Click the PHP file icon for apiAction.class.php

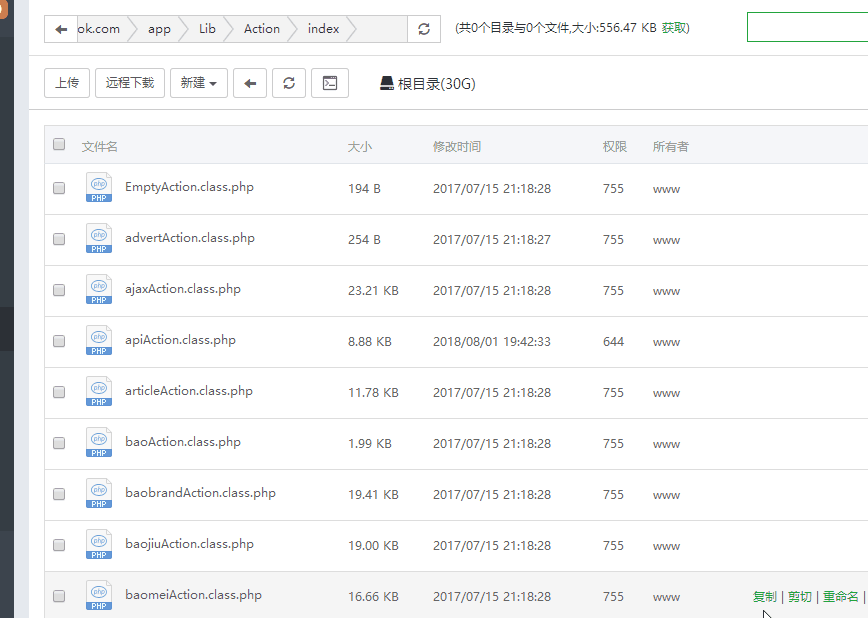tap(99, 341)
